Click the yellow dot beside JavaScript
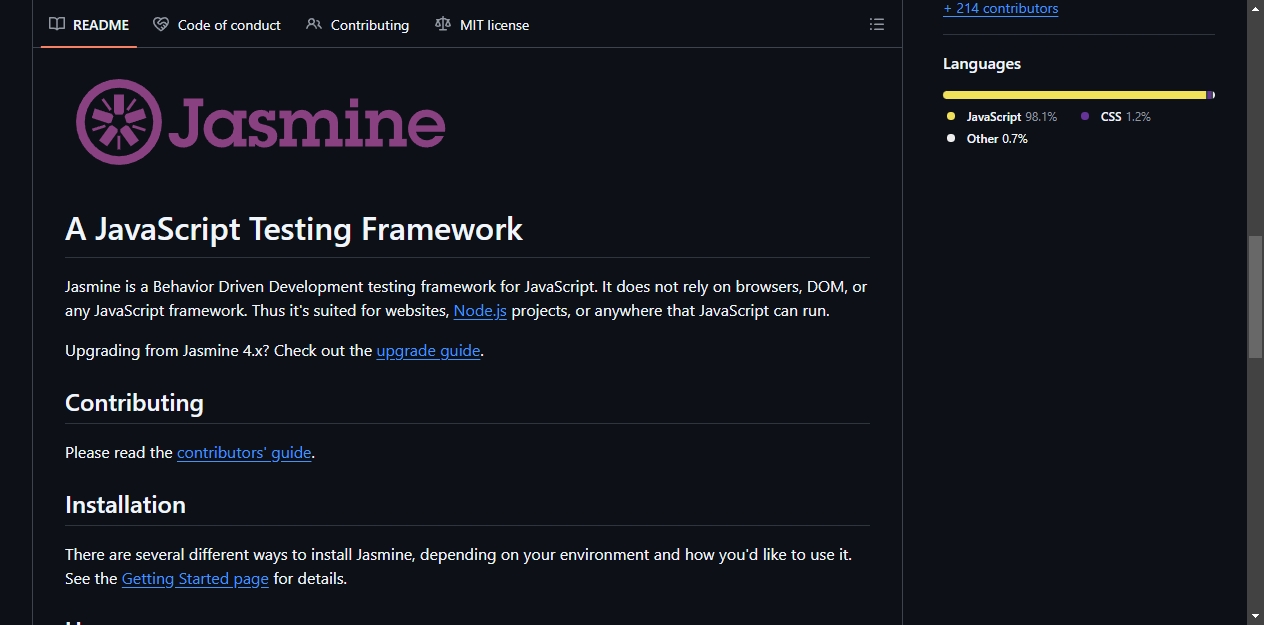 click(x=951, y=117)
